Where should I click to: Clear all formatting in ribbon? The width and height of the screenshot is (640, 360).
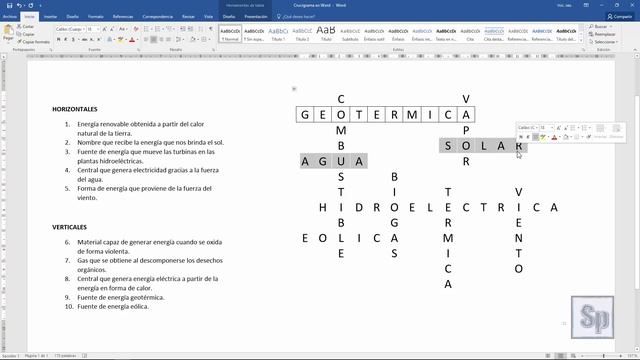(x=136, y=29)
